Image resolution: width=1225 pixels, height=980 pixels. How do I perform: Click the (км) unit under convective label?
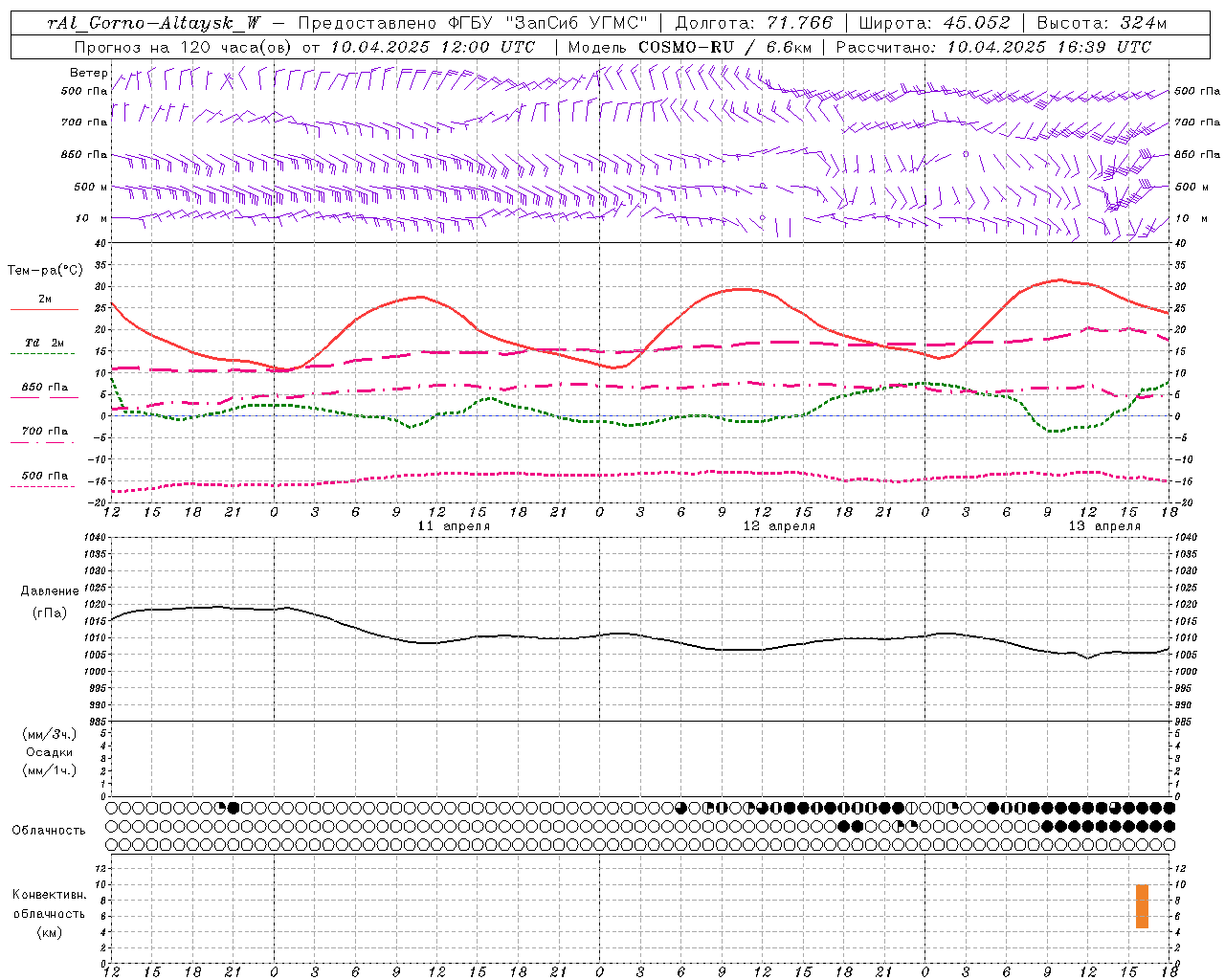click(x=49, y=932)
